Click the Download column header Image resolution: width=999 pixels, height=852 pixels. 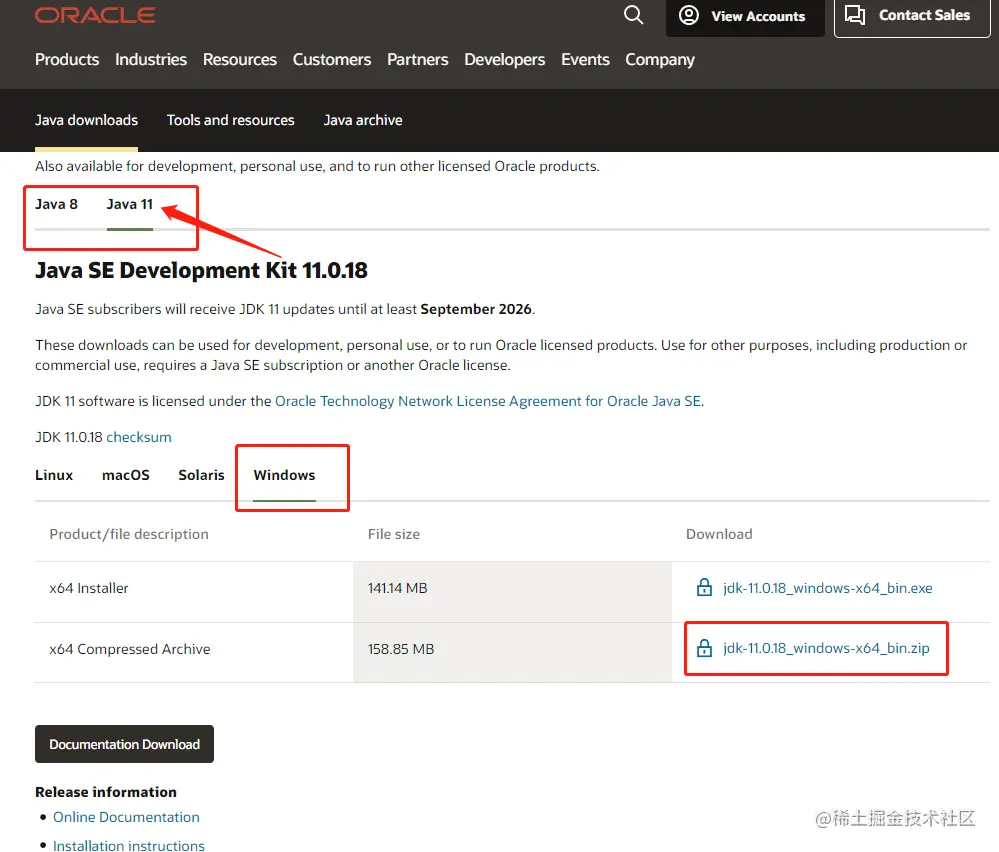(719, 534)
